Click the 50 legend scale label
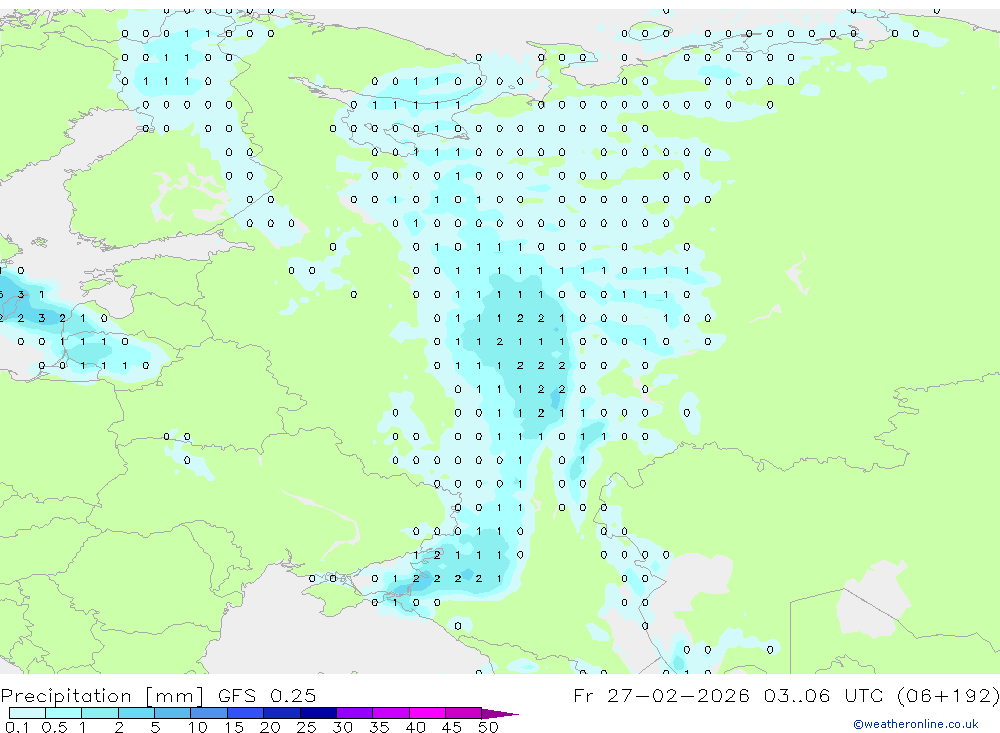1000x733 pixels. click(x=488, y=727)
